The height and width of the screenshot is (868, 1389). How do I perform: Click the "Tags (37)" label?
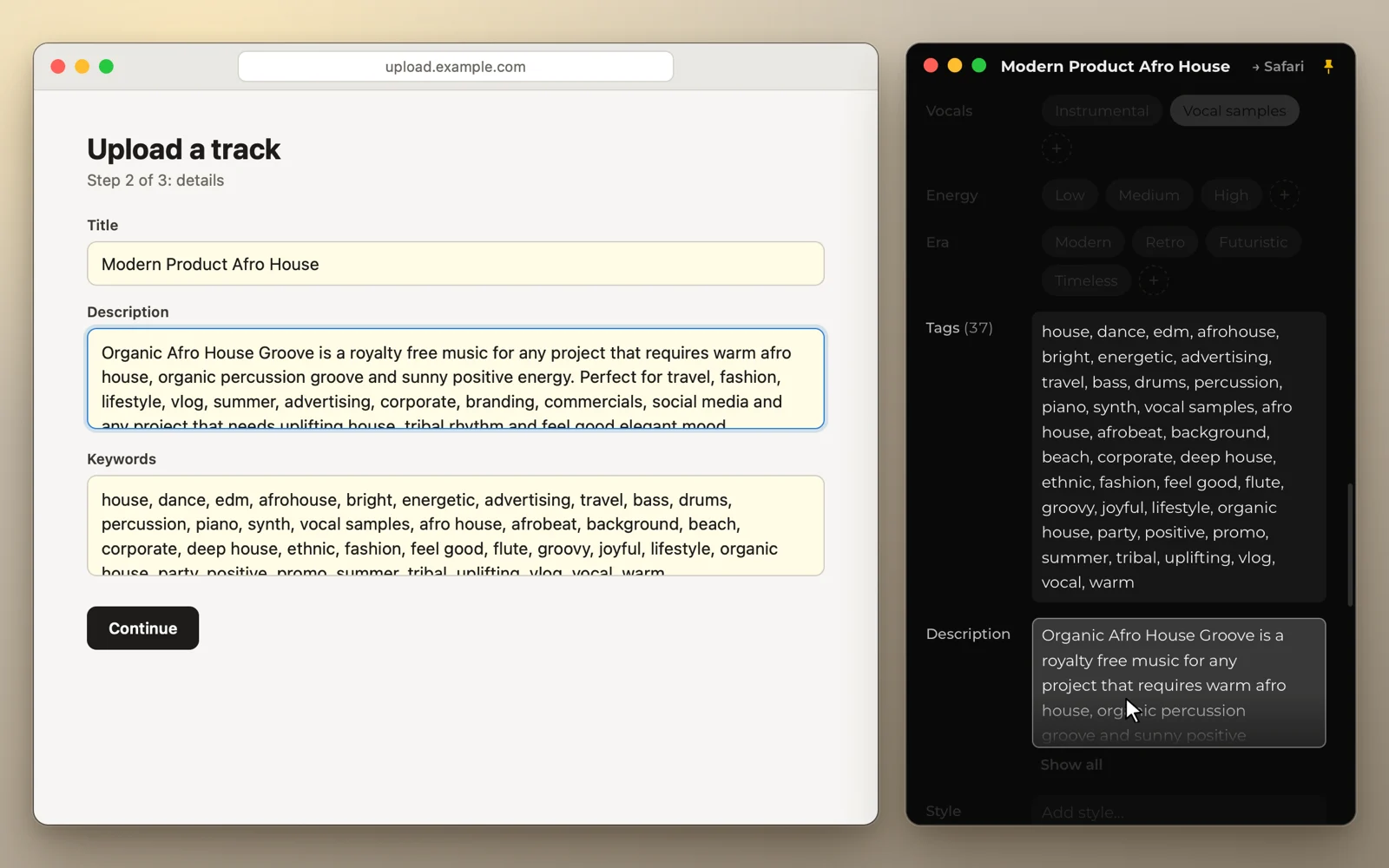(x=959, y=328)
